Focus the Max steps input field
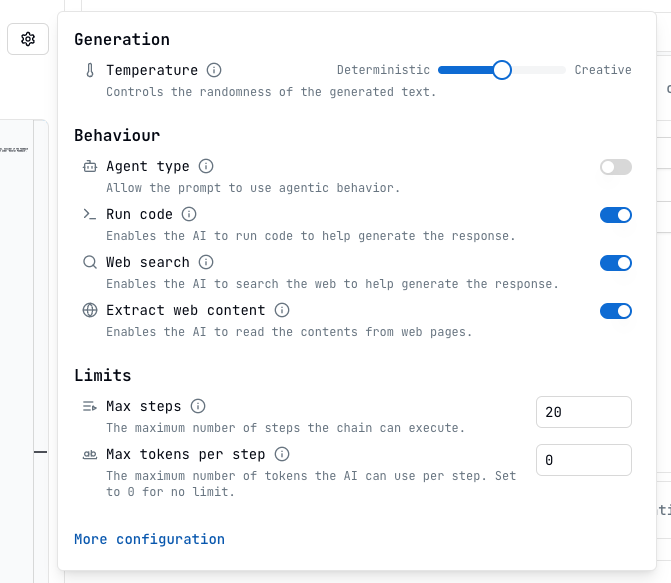This screenshot has width=671, height=583. click(x=584, y=412)
